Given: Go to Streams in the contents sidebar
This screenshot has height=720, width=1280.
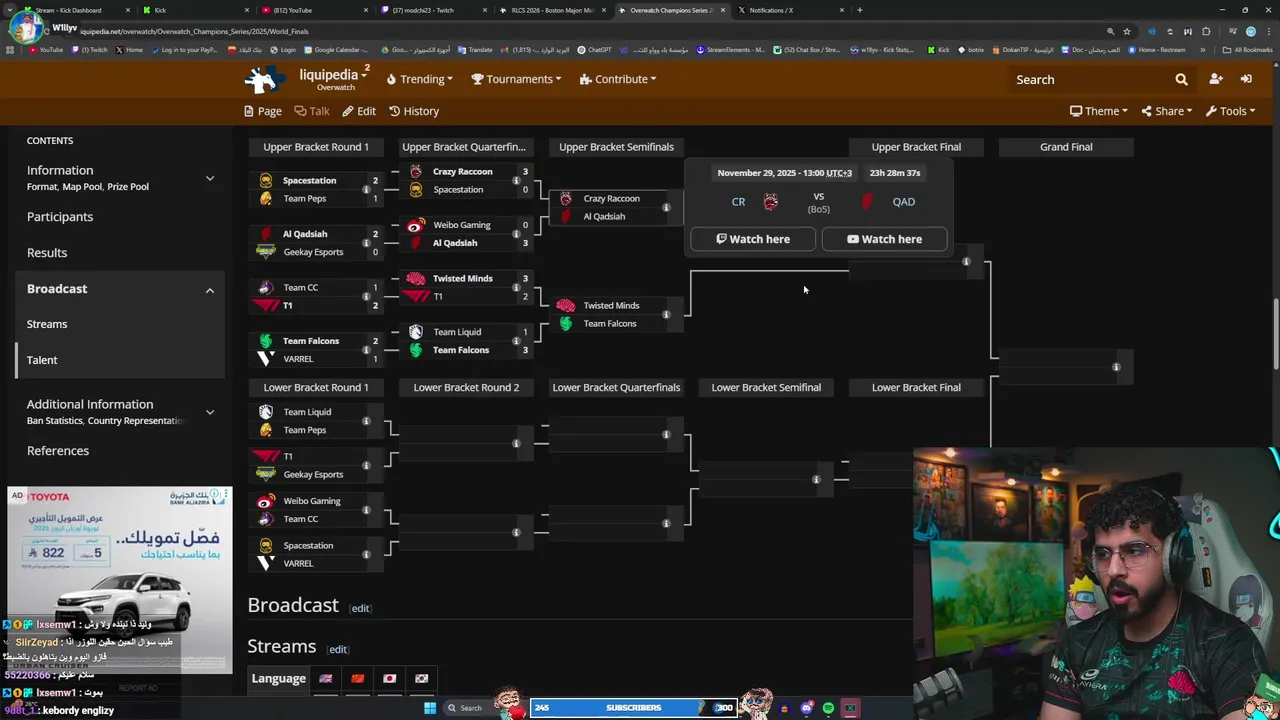Looking at the screenshot, I should [x=47, y=324].
